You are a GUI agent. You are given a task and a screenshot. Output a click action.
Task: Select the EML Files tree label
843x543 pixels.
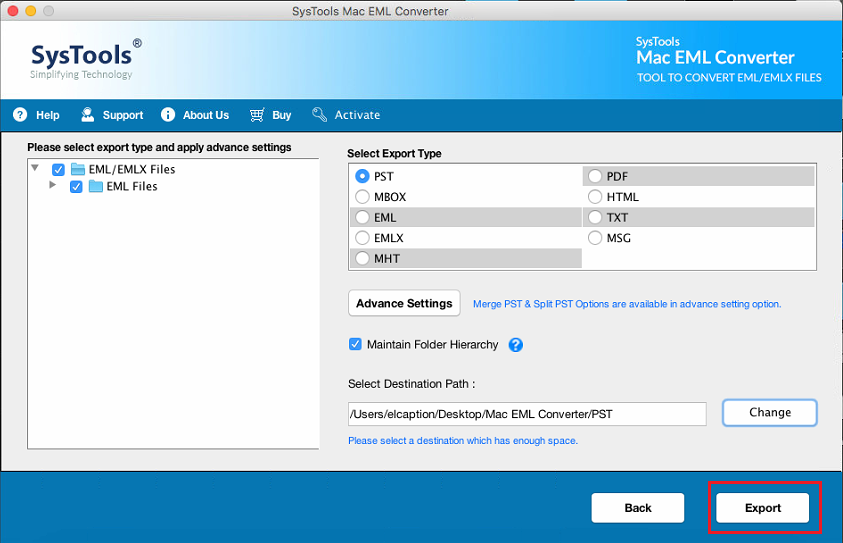point(132,186)
